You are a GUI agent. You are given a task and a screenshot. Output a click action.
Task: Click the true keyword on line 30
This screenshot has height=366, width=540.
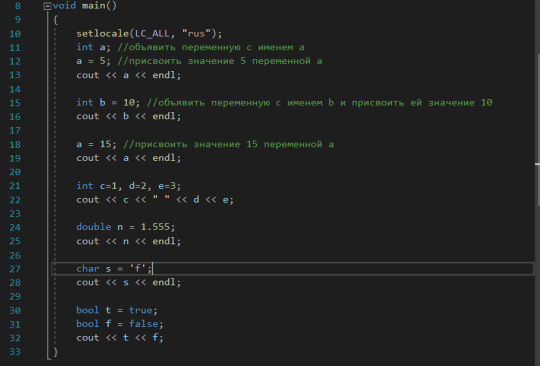click(x=141, y=310)
